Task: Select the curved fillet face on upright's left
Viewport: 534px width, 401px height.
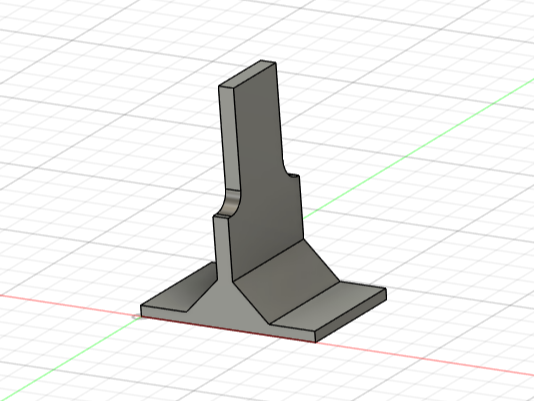Action: [x=230, y=202]
